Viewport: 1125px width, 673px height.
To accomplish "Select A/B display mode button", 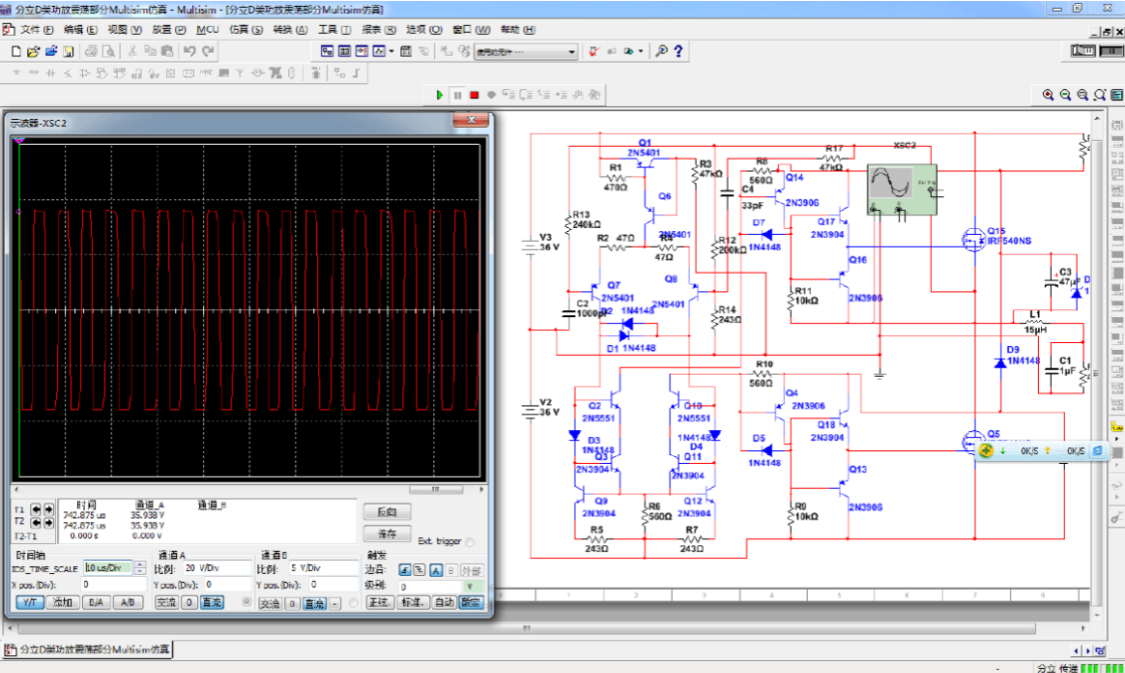I will point(127,602).
